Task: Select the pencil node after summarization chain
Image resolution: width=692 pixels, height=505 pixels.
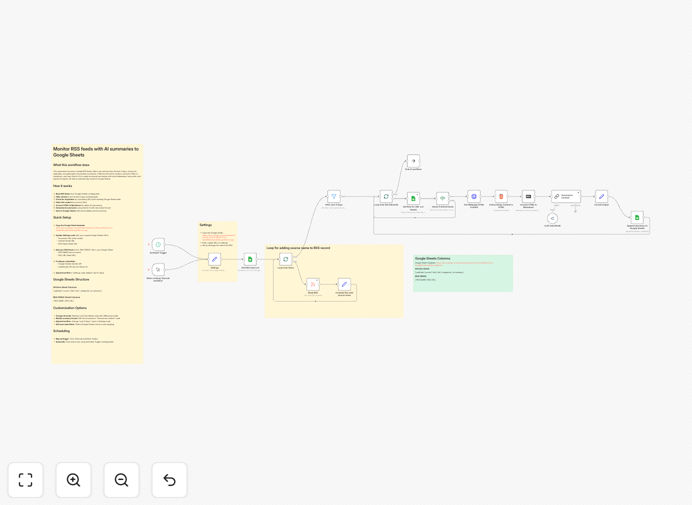Action: (601, 196)
